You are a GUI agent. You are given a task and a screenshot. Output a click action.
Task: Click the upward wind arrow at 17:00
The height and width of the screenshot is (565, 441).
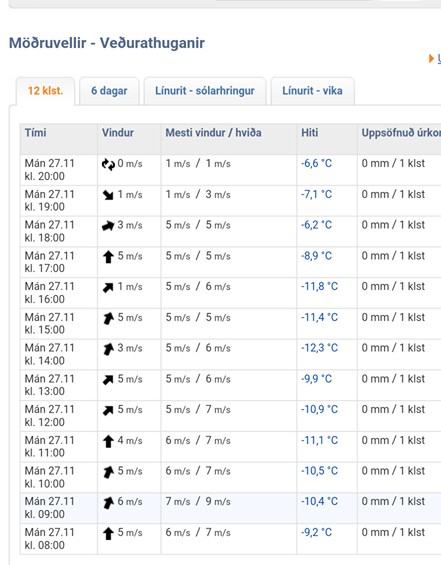click(108, 257)
